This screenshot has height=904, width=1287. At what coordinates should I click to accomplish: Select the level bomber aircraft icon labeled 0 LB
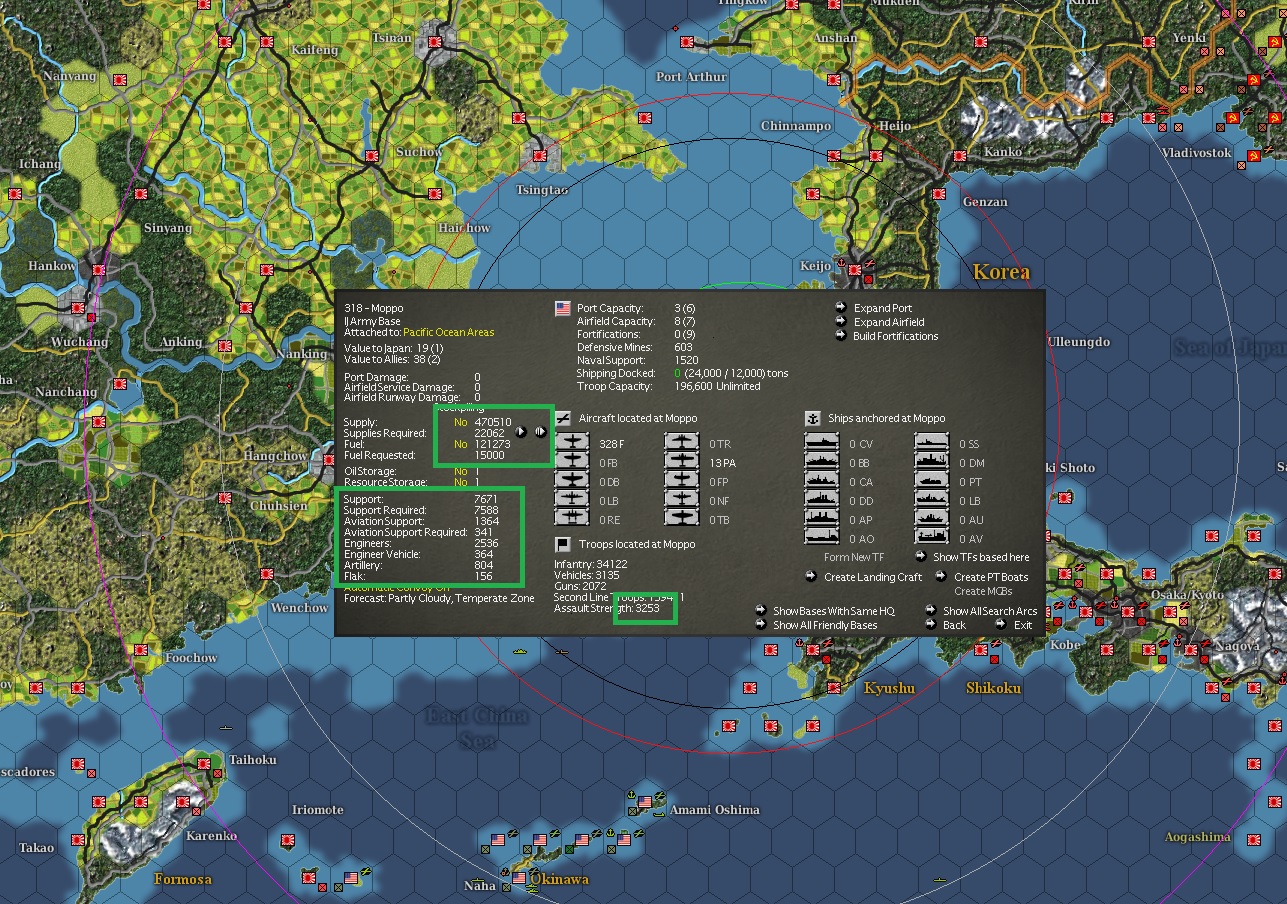click(572, 500)
